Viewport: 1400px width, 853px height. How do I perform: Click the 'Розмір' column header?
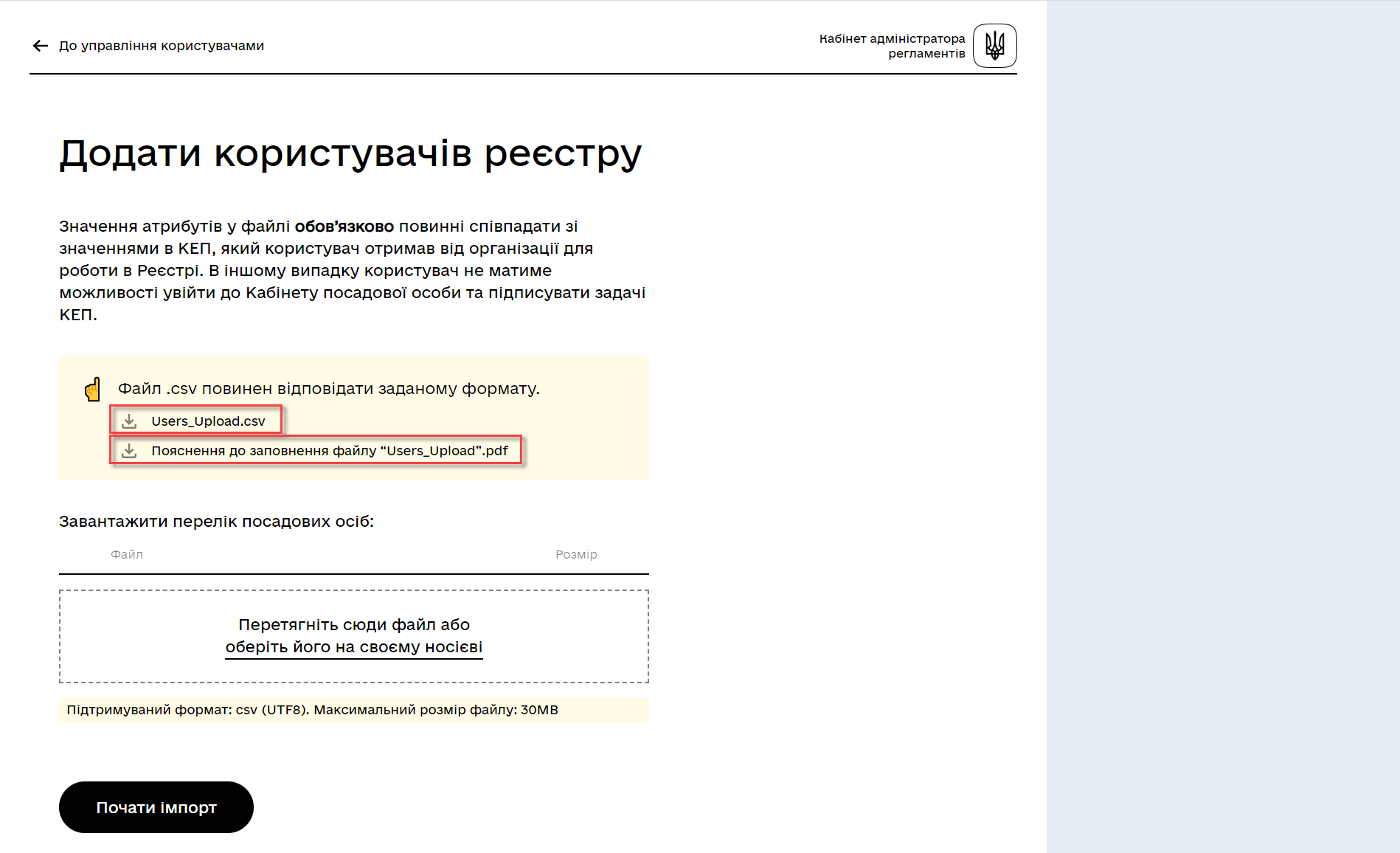pos(576,554)
